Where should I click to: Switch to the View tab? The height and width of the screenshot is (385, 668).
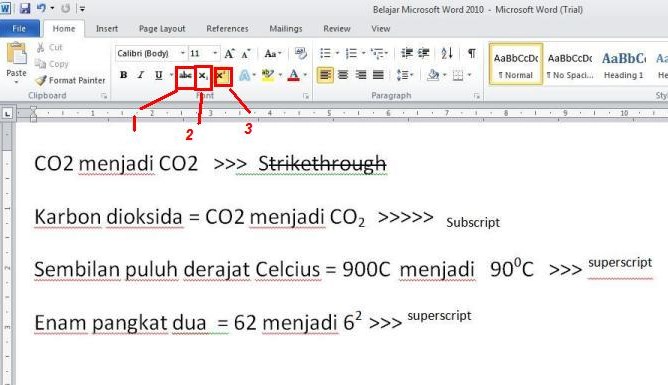pyautogui.click(x=380, y=29)
